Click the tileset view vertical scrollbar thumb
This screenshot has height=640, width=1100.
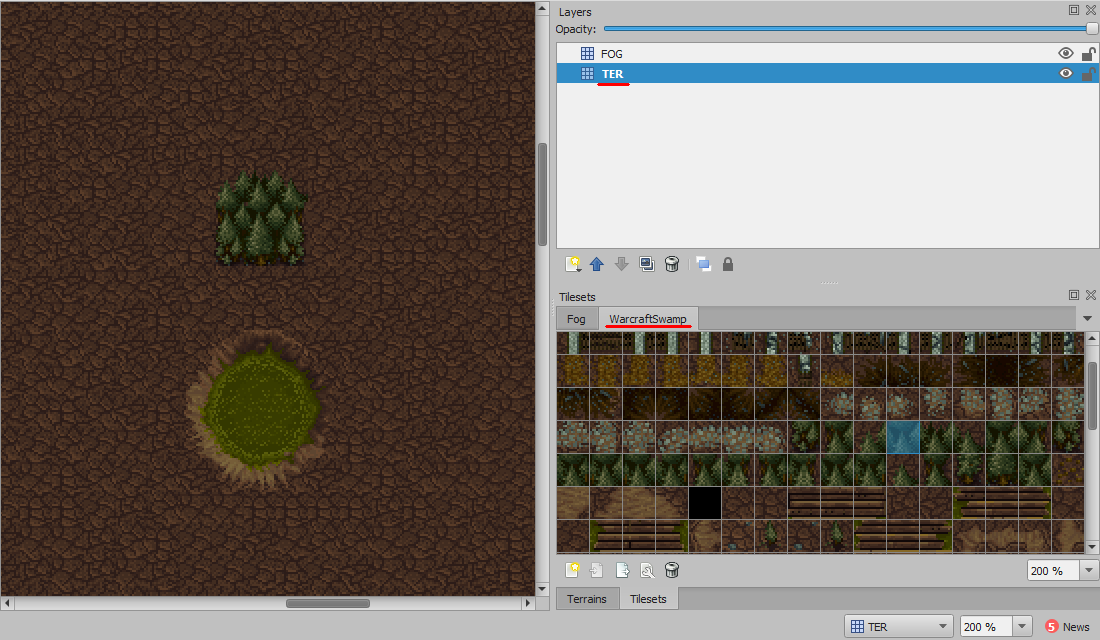[1092, 396]
